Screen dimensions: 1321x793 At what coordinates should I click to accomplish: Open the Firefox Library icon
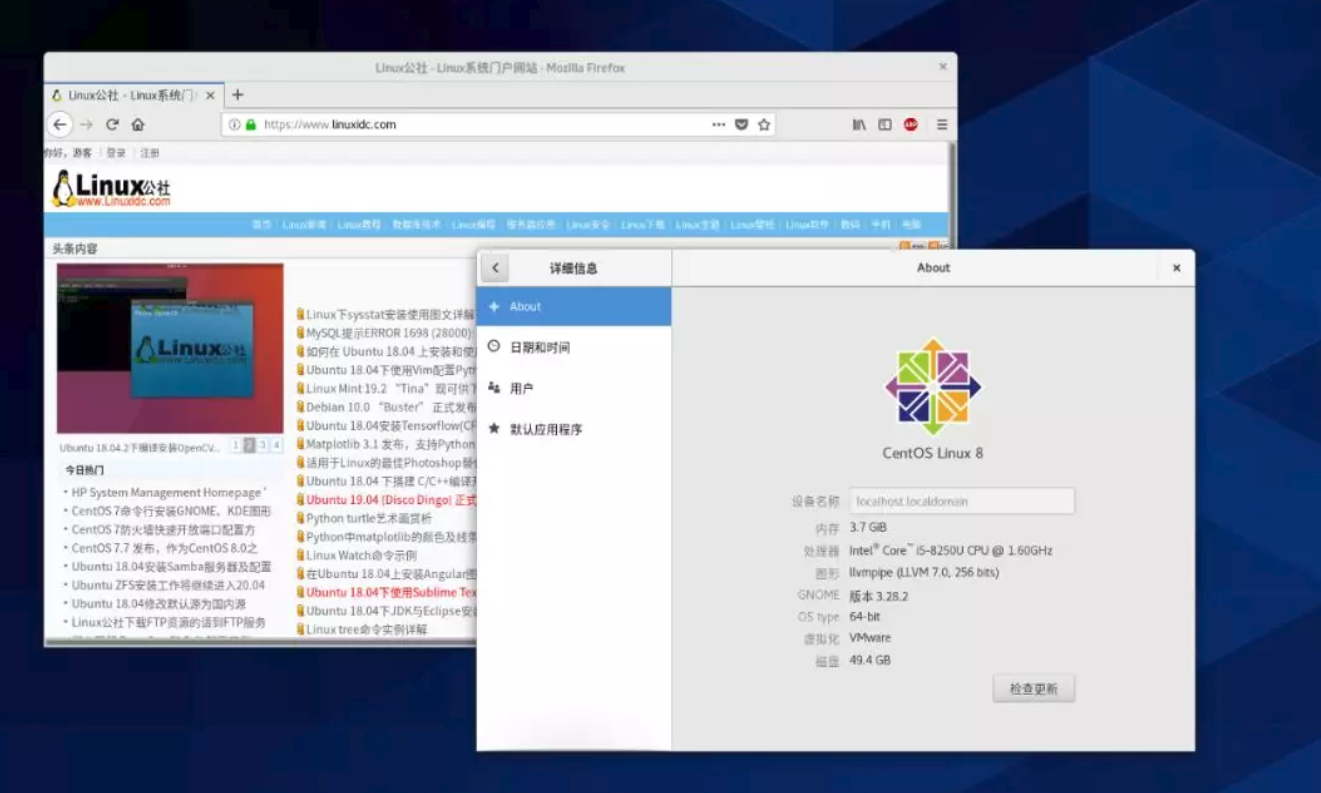(x=859, y=125)
